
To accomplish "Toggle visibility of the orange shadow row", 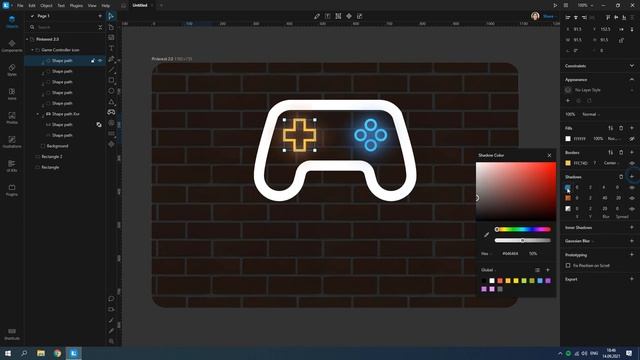I will (632, 198).
